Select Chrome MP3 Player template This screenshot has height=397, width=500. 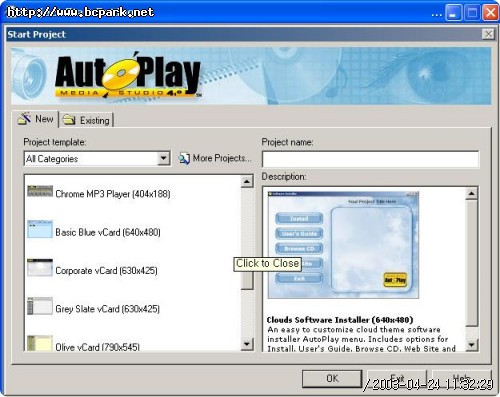[113, 194]
